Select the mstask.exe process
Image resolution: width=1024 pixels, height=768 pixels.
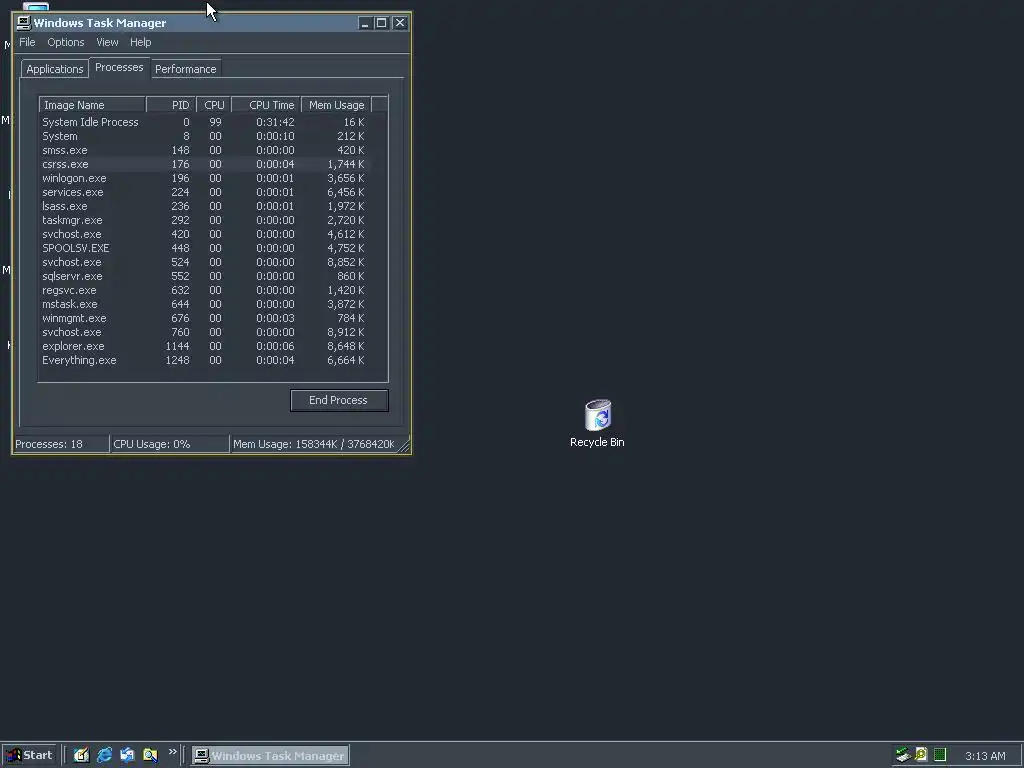204,304
